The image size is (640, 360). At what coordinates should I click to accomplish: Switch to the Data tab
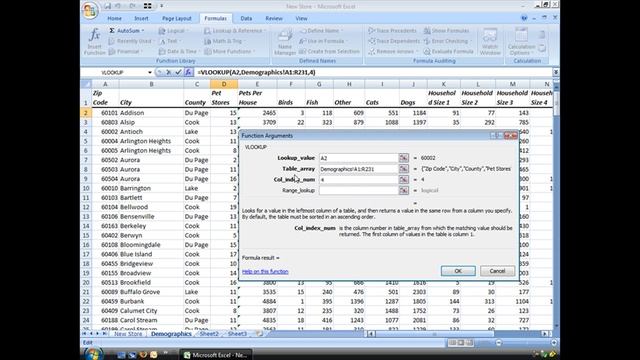(x=246, y=18)
